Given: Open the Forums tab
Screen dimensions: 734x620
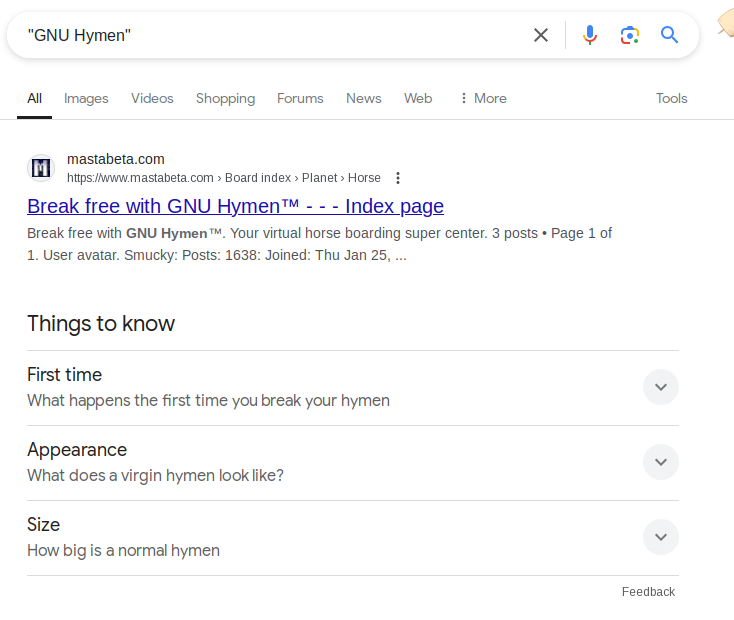Looking at the screenshot, I should click(300, 98).
